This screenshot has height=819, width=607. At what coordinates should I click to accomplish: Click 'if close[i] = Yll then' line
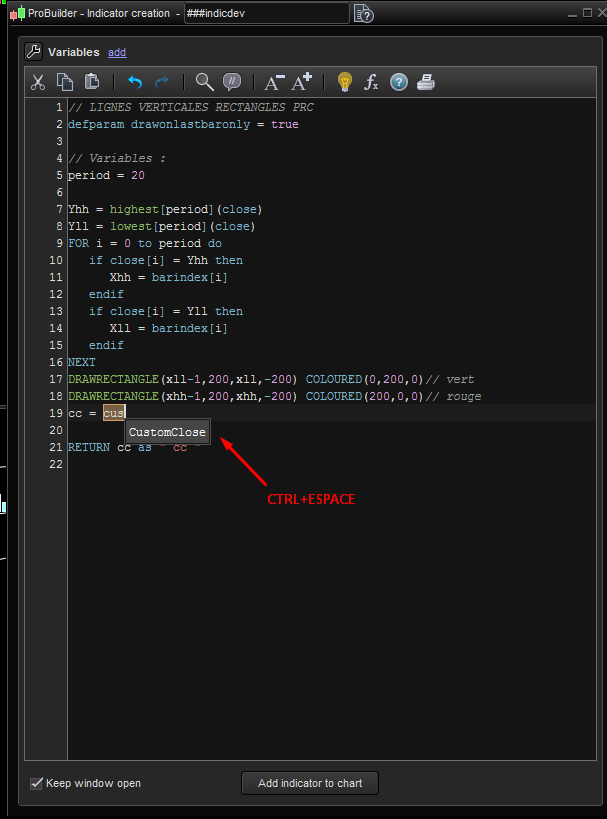[166, 311]
